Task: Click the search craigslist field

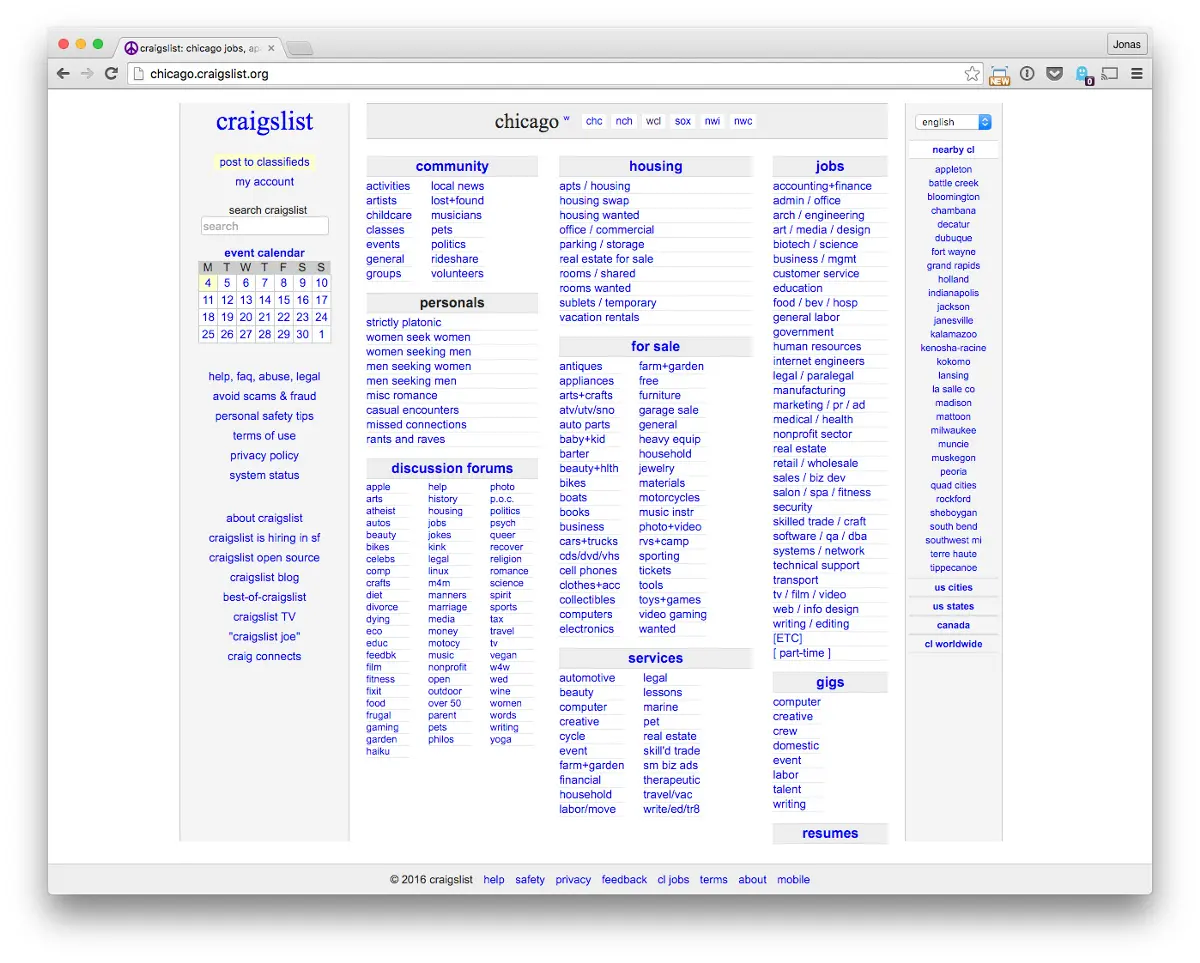Action: [x=264, y=227]
